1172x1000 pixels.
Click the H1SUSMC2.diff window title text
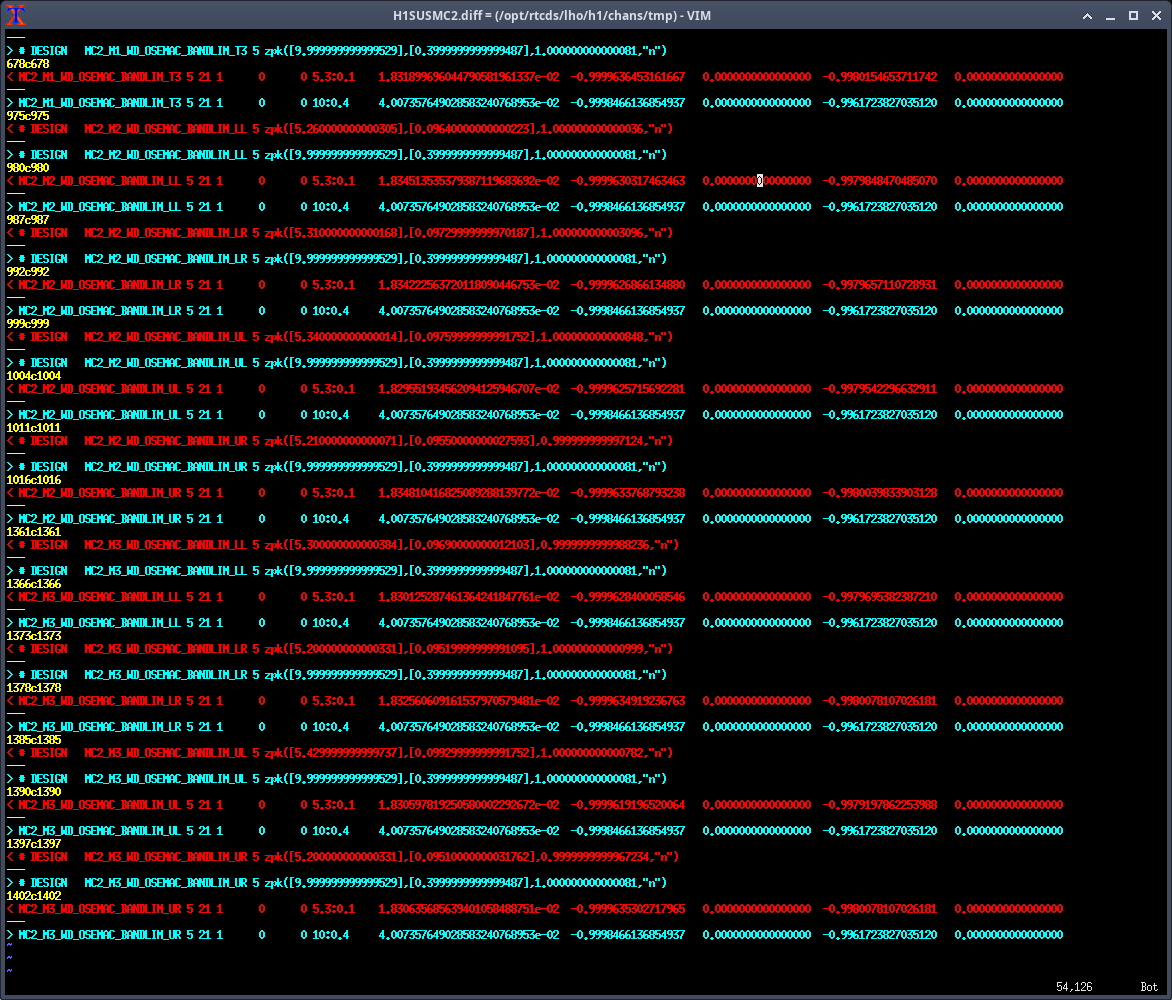[x=586, y=15]
